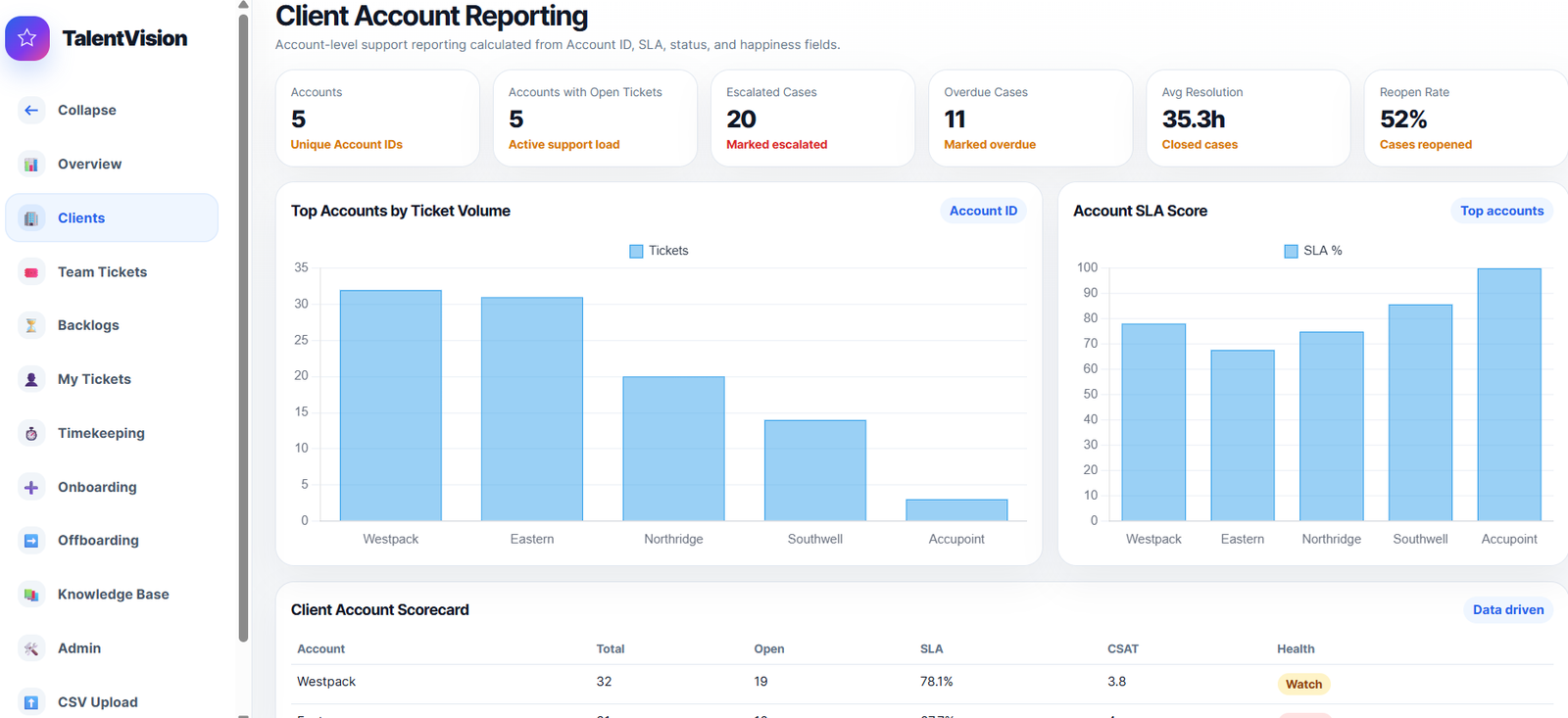
Task: Click the Westpack bar in SLA Score chart
Action: coord(1153,422)
